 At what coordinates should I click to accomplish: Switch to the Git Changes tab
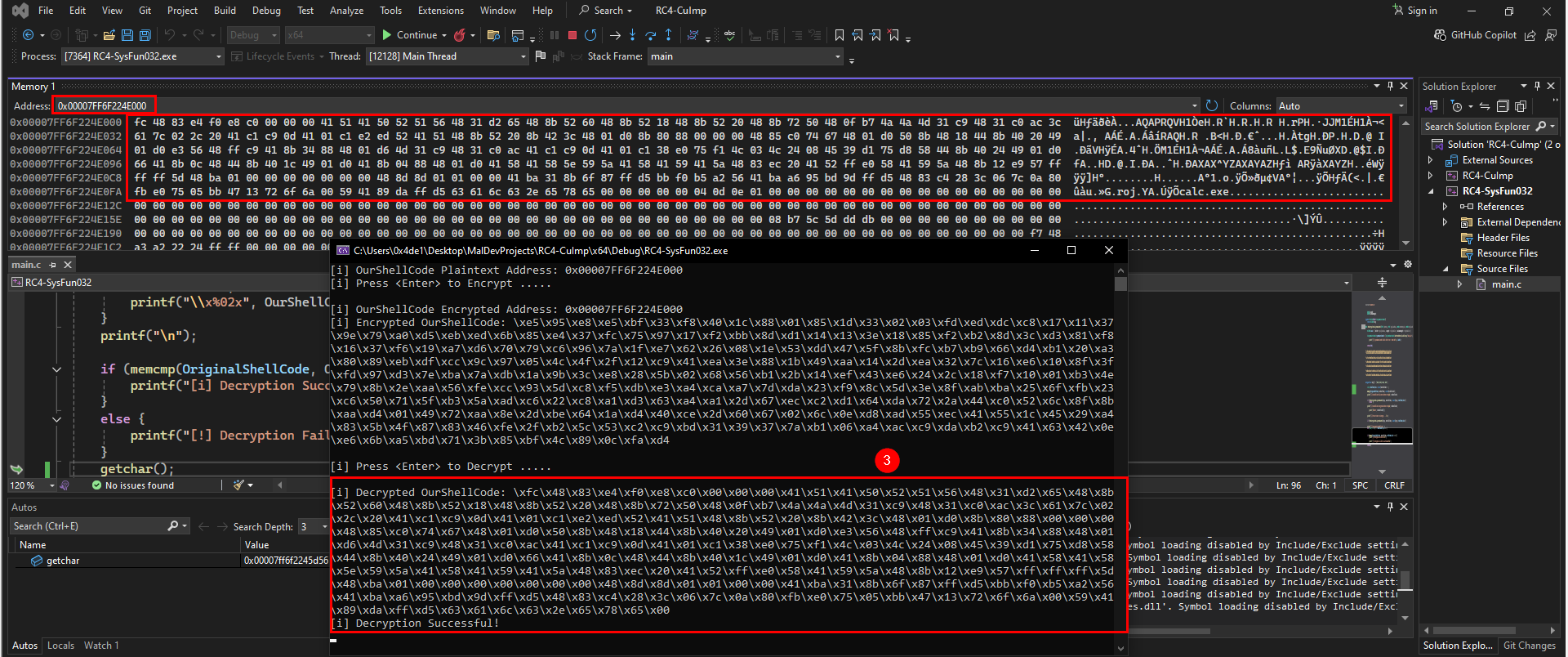tap(1529, 646)
